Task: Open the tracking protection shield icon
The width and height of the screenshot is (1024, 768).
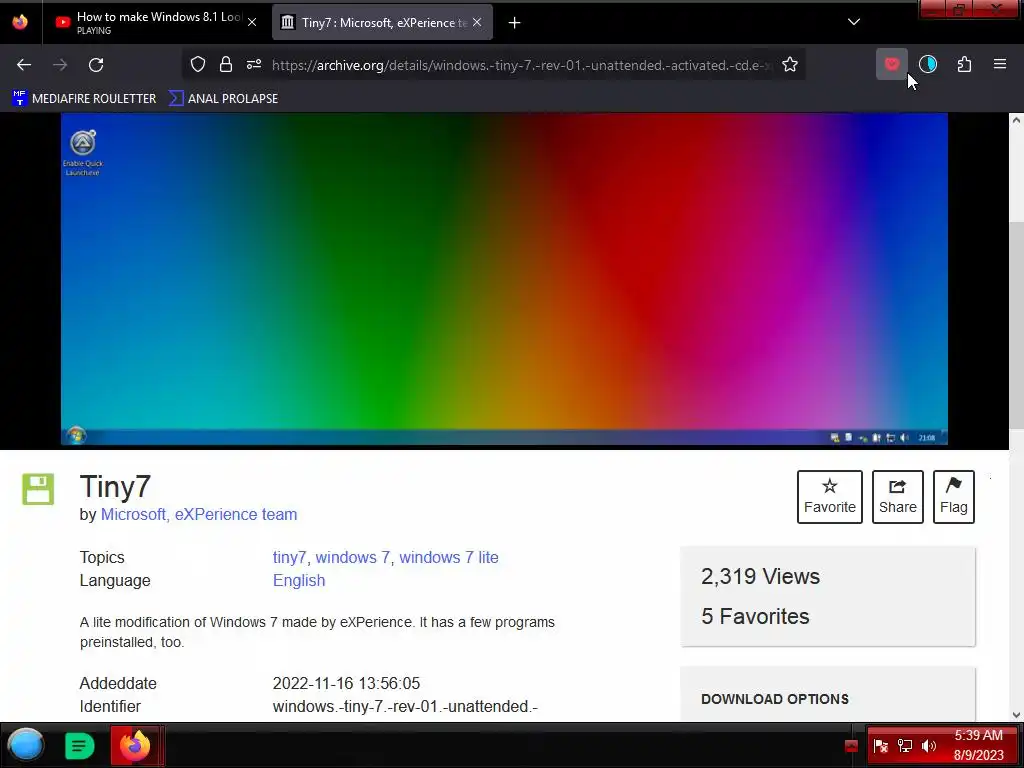Action: [198, 64]
